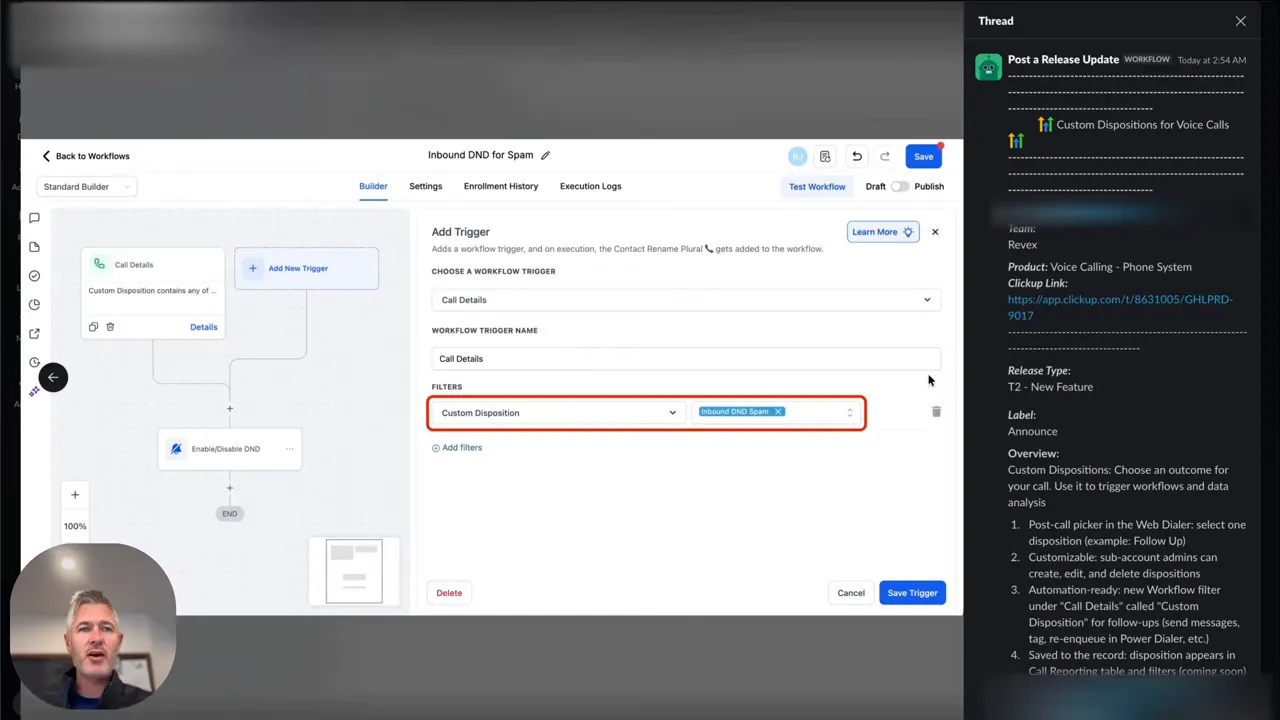Image resolution: width=1280 pixels, height=720 pixels.
Task: Rename workflow using the pencil icon
Action: [x=545, y=155]
